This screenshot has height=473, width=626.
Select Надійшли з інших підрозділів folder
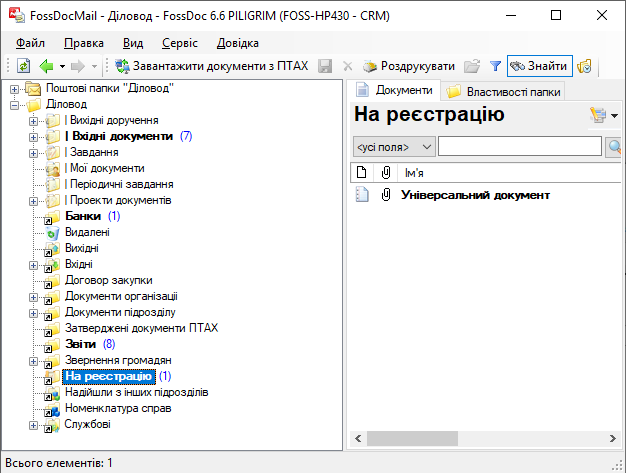[x=137, y=392]
